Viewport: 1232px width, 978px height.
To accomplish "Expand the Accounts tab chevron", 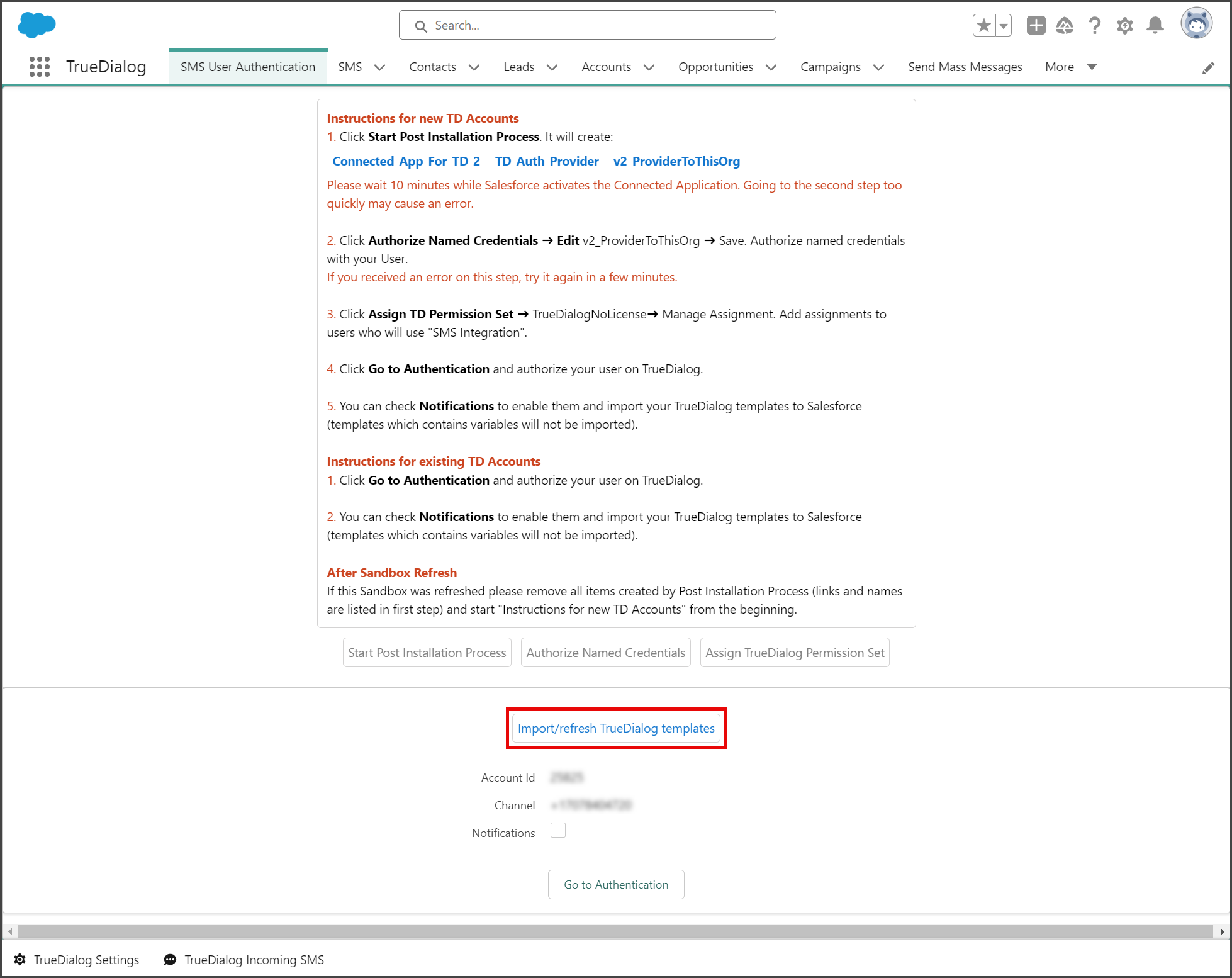I will tap(649, 67).
